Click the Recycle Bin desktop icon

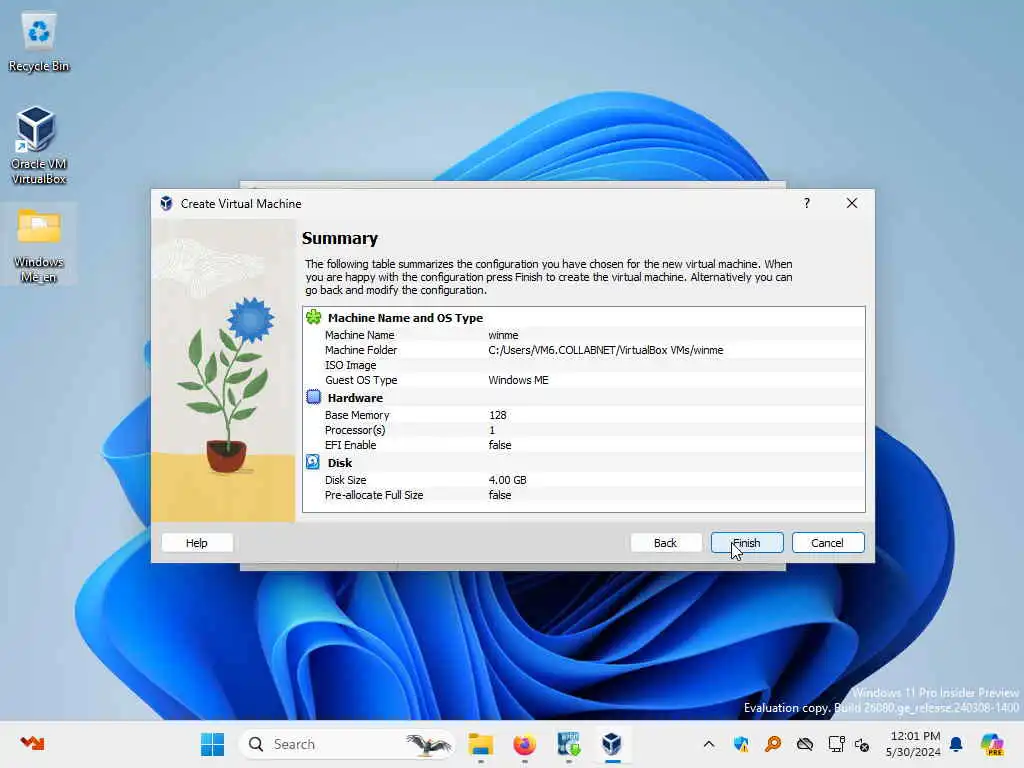pos(39,42)
